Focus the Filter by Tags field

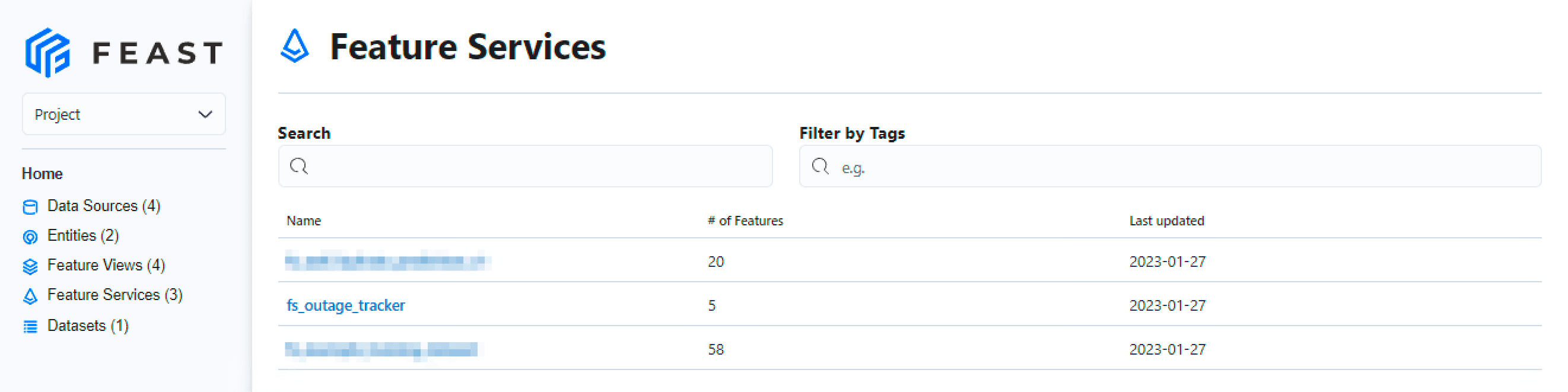[x=1181, y=167]
